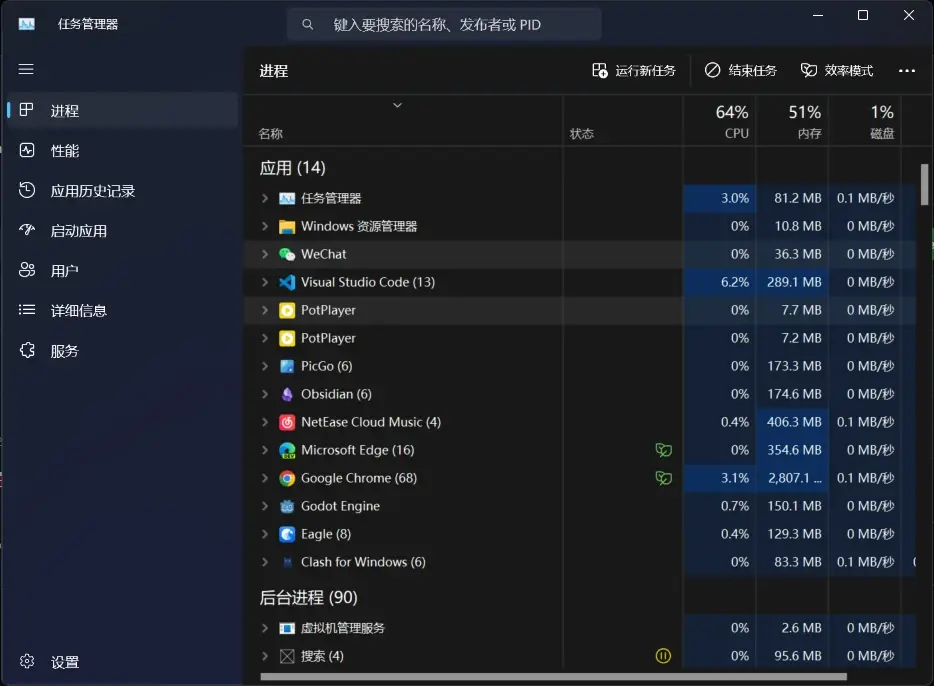Viewport: 934px width, 686px height.
Task: Click the 6.2% CPU cell
Action: click(x=720, y=282)
